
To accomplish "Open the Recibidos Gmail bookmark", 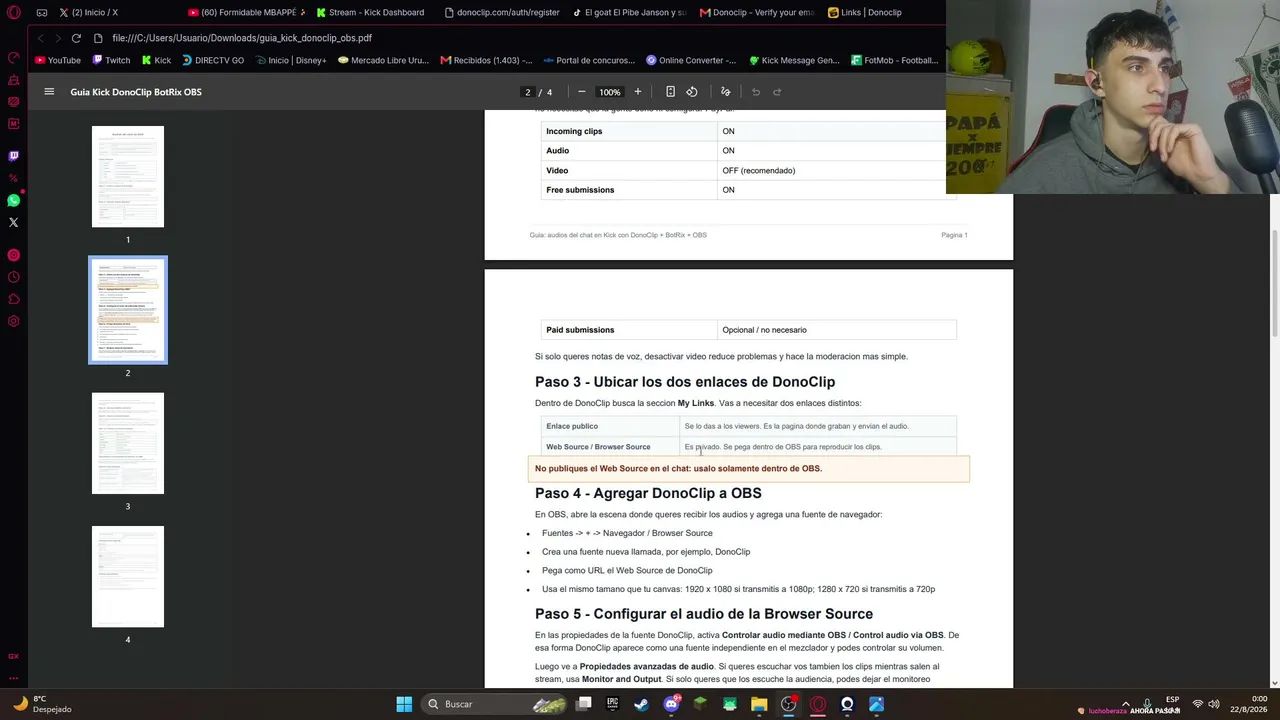I will pyautogui.click(x=487, y=60).
